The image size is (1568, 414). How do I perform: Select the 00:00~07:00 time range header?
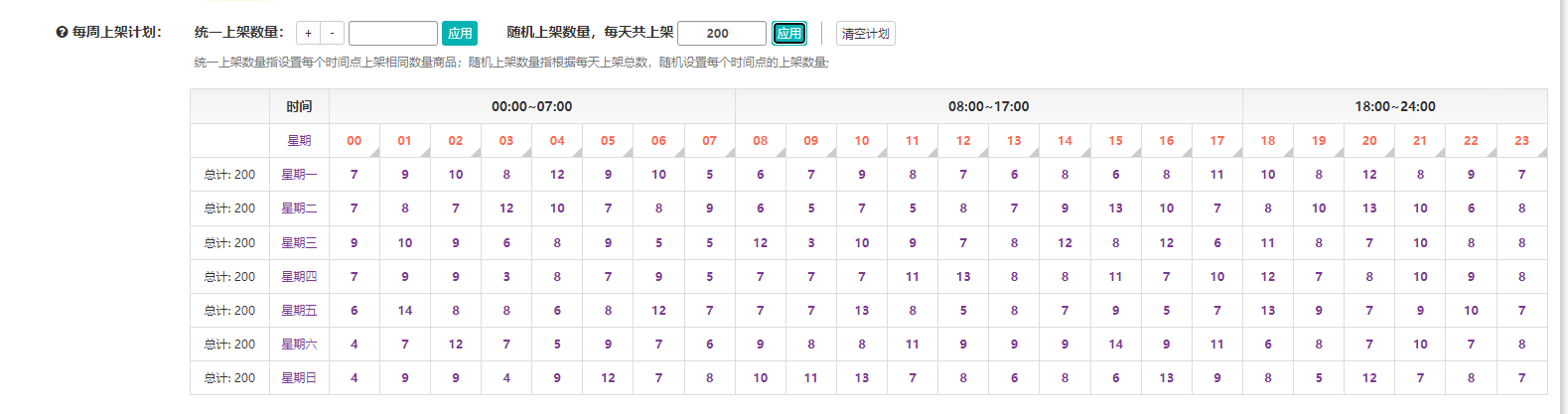pyautogui.click(x=531, y=106)
